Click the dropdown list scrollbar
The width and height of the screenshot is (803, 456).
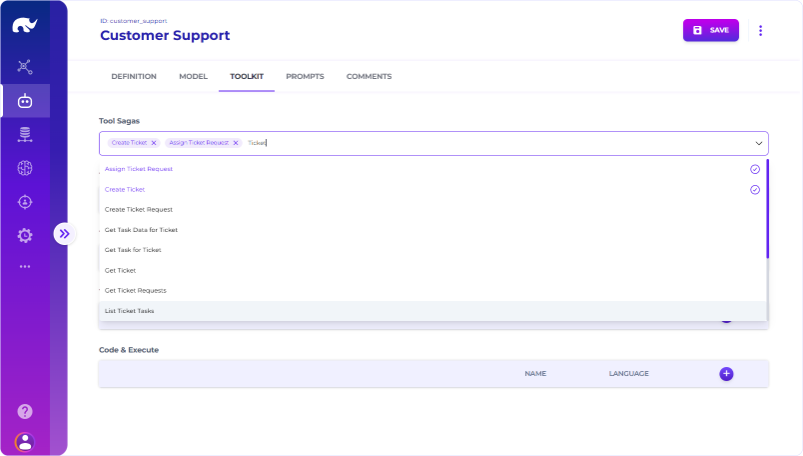(x=767, y=209)
